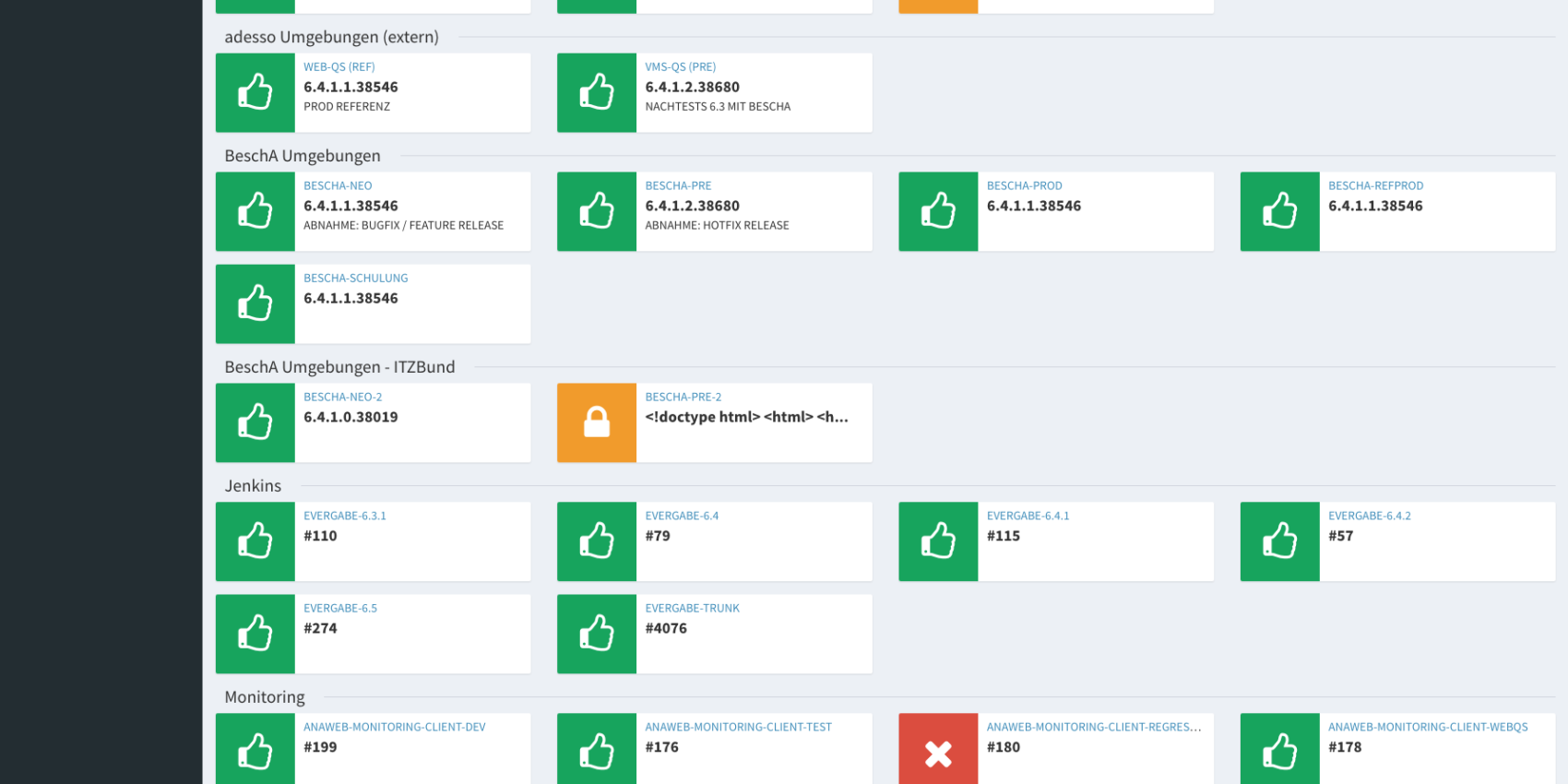Open the EVERGABE-6.4.2 Jenkins job link
The width and height of the screenshot is (1568, 784).
click(1370, 517)
